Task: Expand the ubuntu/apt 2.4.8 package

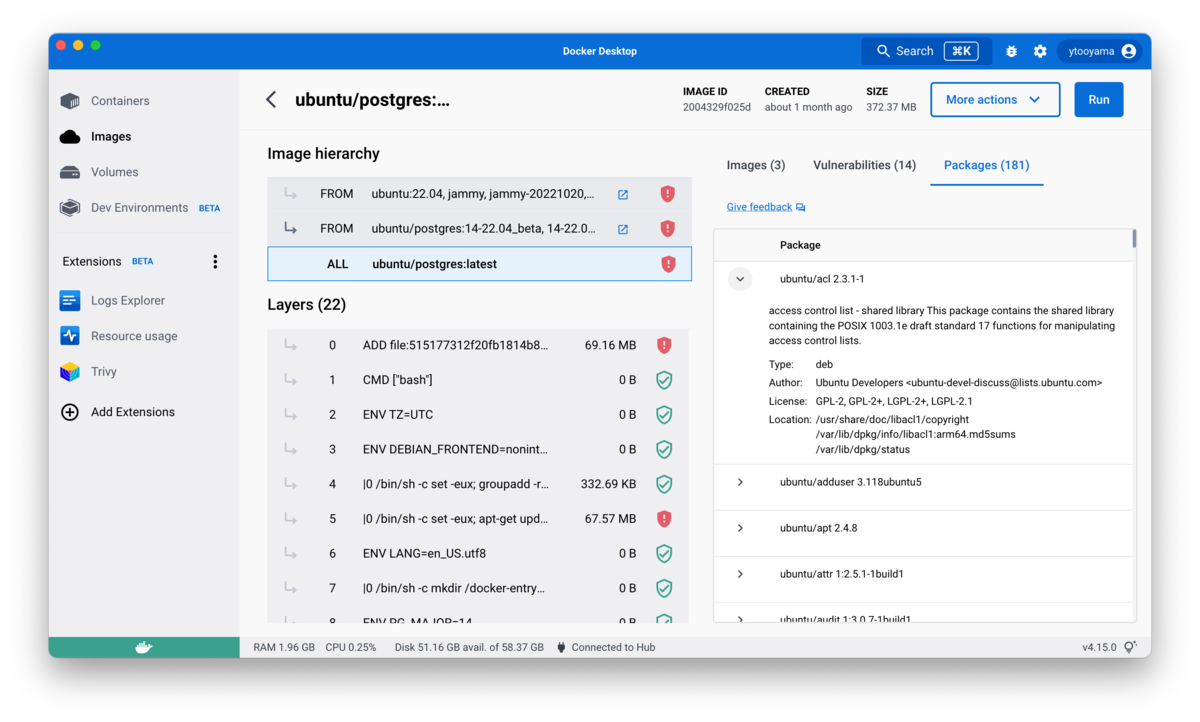Action: [740, 528]
